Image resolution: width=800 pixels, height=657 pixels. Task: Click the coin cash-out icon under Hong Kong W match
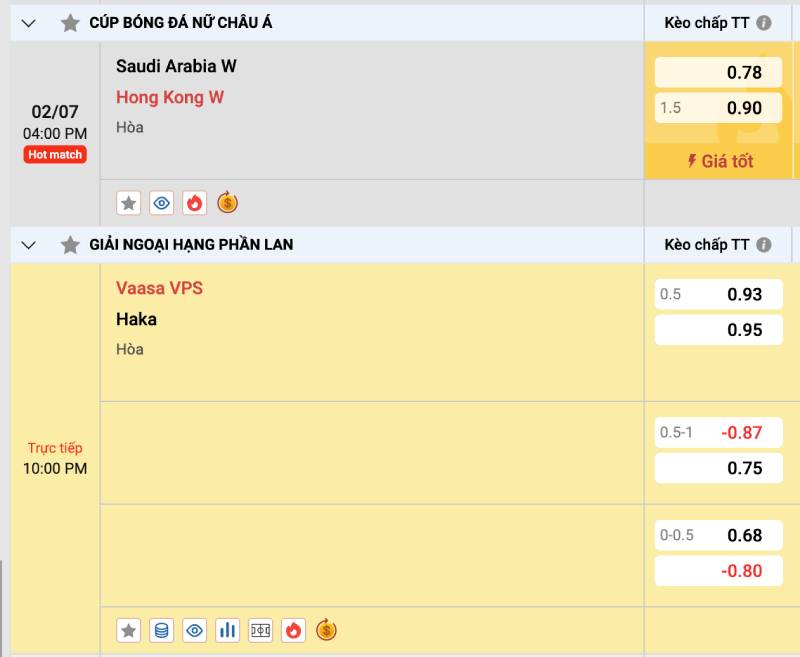coord(228,203)
